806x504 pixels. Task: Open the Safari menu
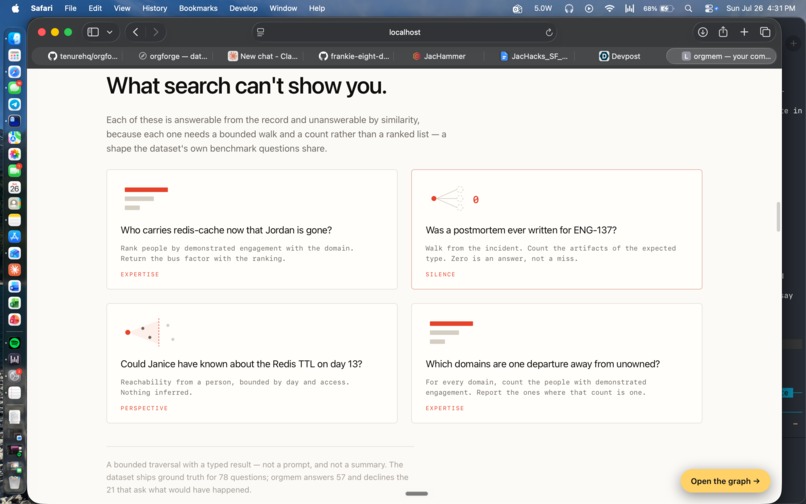point(41,8)
